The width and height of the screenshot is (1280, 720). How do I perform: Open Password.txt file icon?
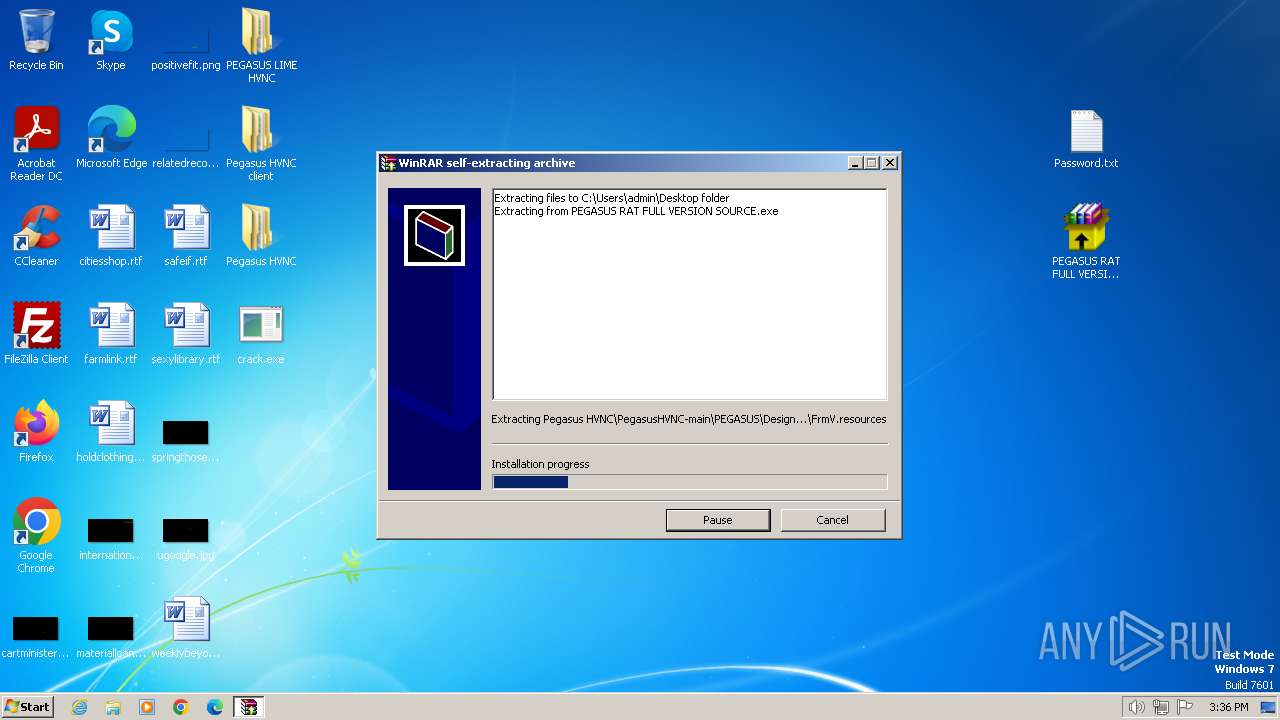pos(1086,138)
